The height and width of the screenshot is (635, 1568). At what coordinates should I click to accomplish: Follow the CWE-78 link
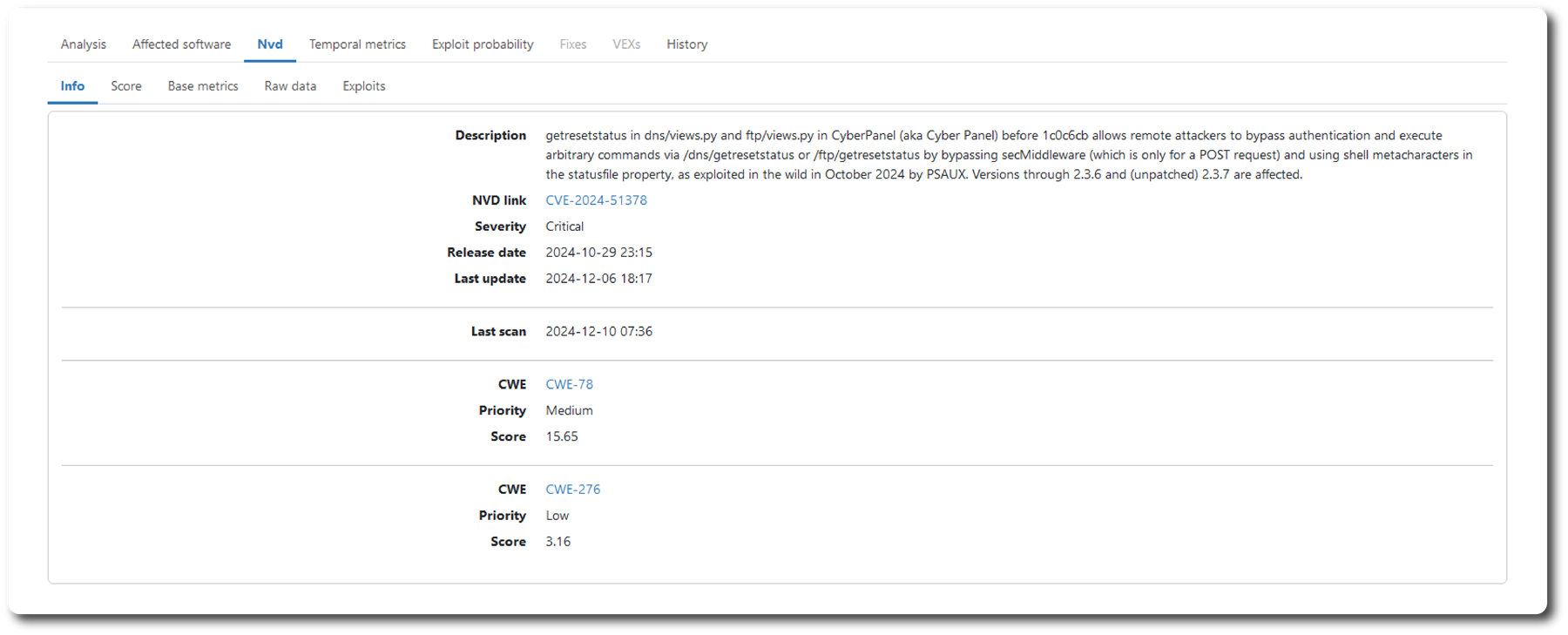569,384
